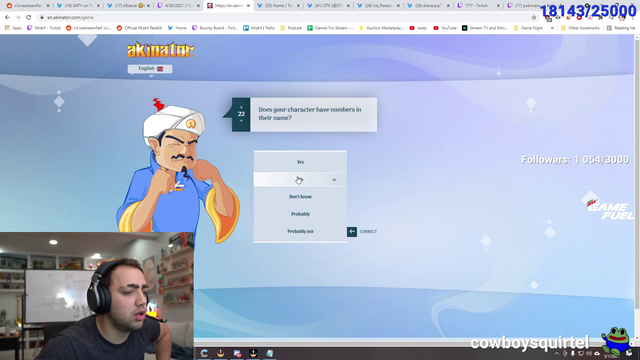Switch to the Ice_Poseidon Twitter tab
This screenshot has width=640, height=360.
point(378,6)
